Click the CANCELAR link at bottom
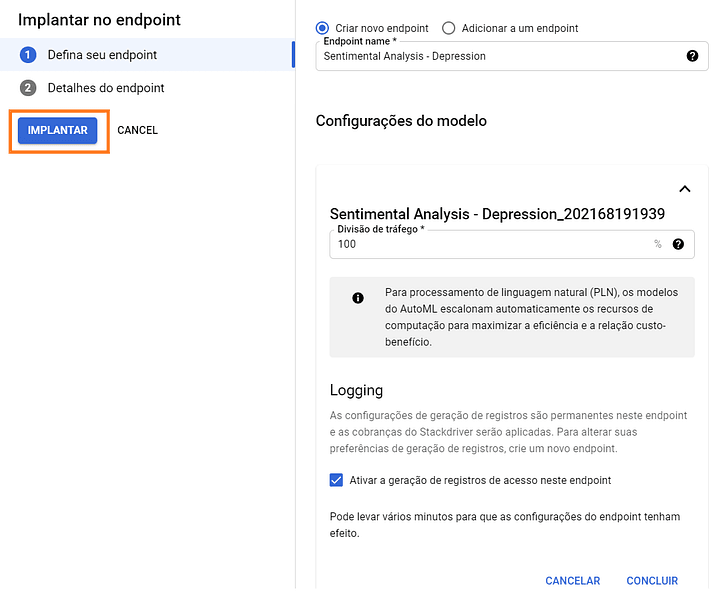Screen dimensions: 720x596 coord(572,581)
